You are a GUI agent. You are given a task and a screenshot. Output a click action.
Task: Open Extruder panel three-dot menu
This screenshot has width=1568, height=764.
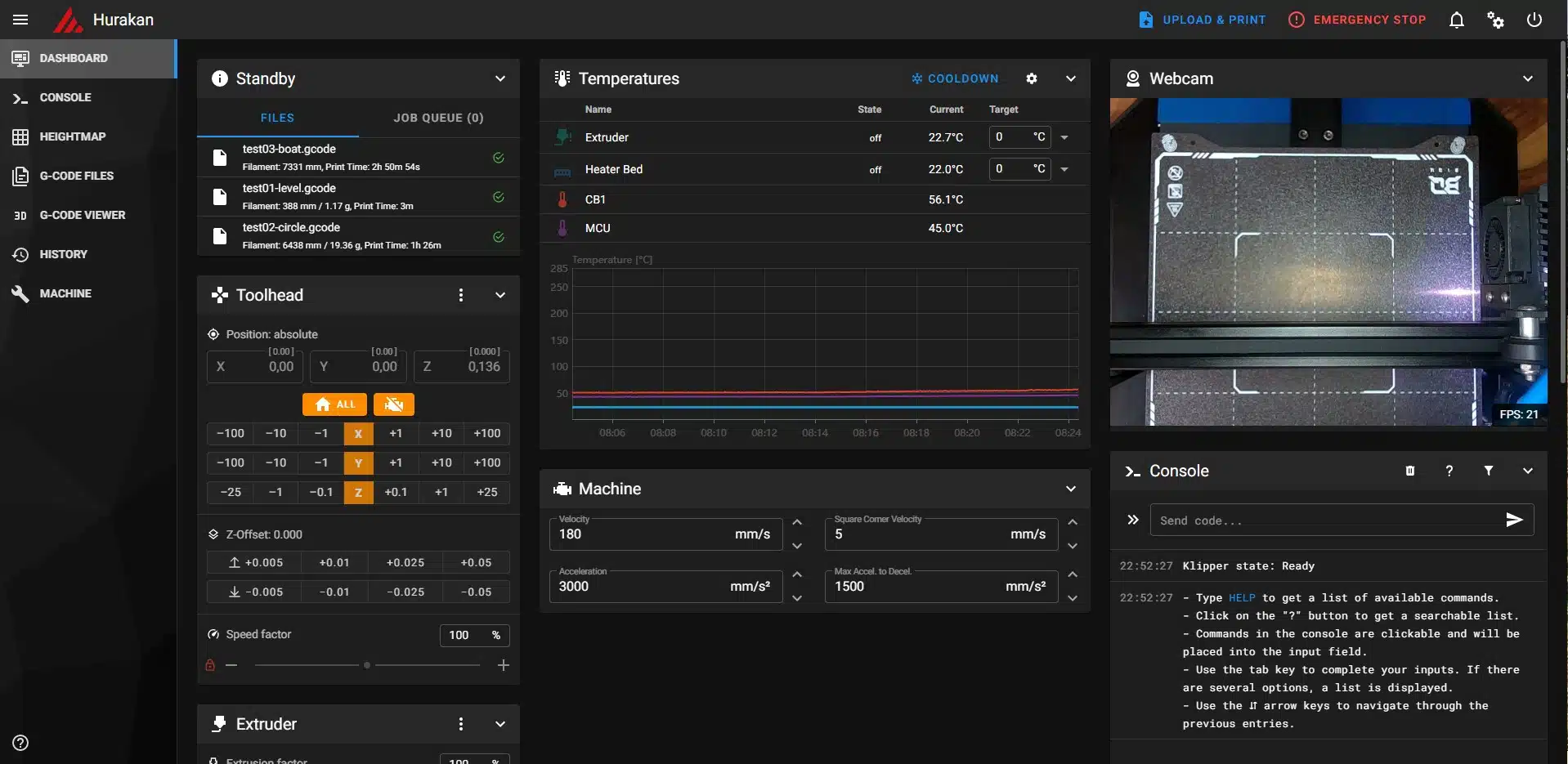[x=461, y=724]
